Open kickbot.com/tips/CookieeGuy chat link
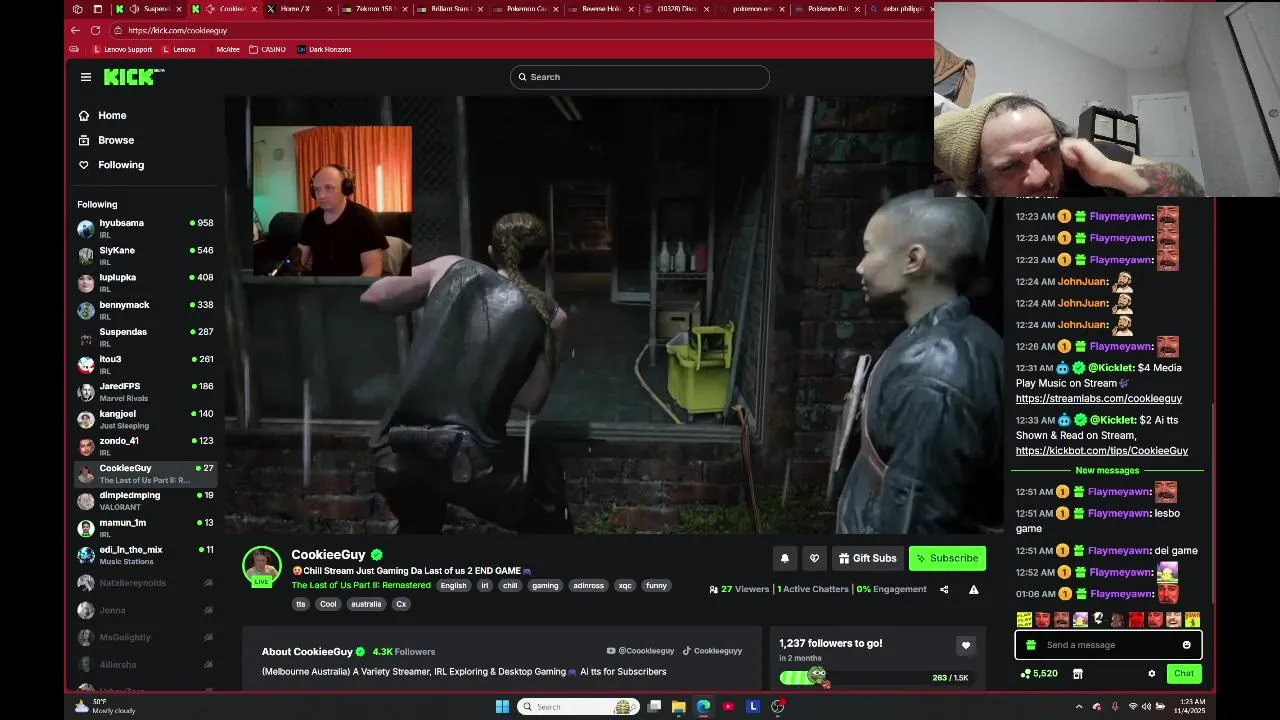 click(x=1102, y=450)
